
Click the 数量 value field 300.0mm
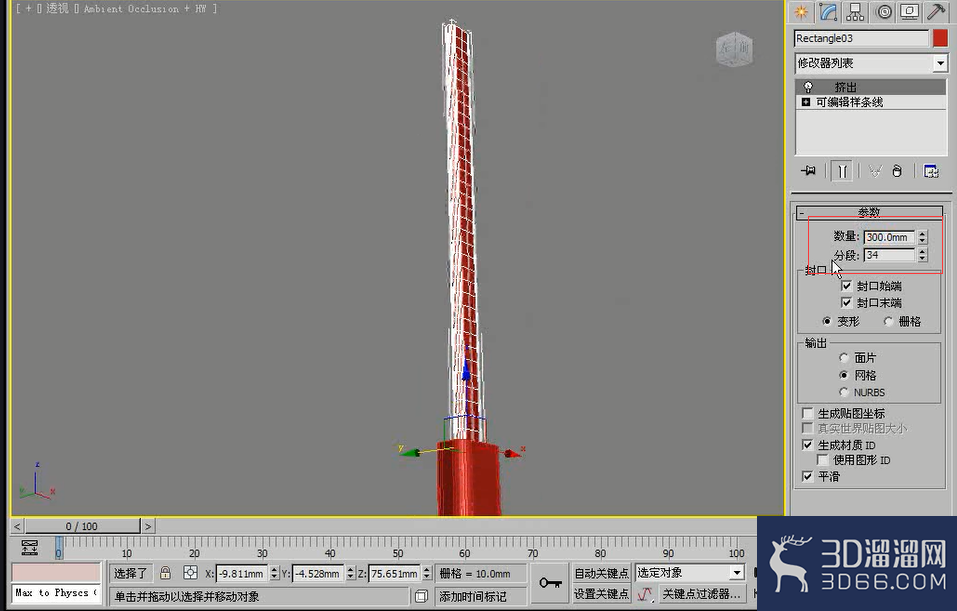click(x=889, y=237)
